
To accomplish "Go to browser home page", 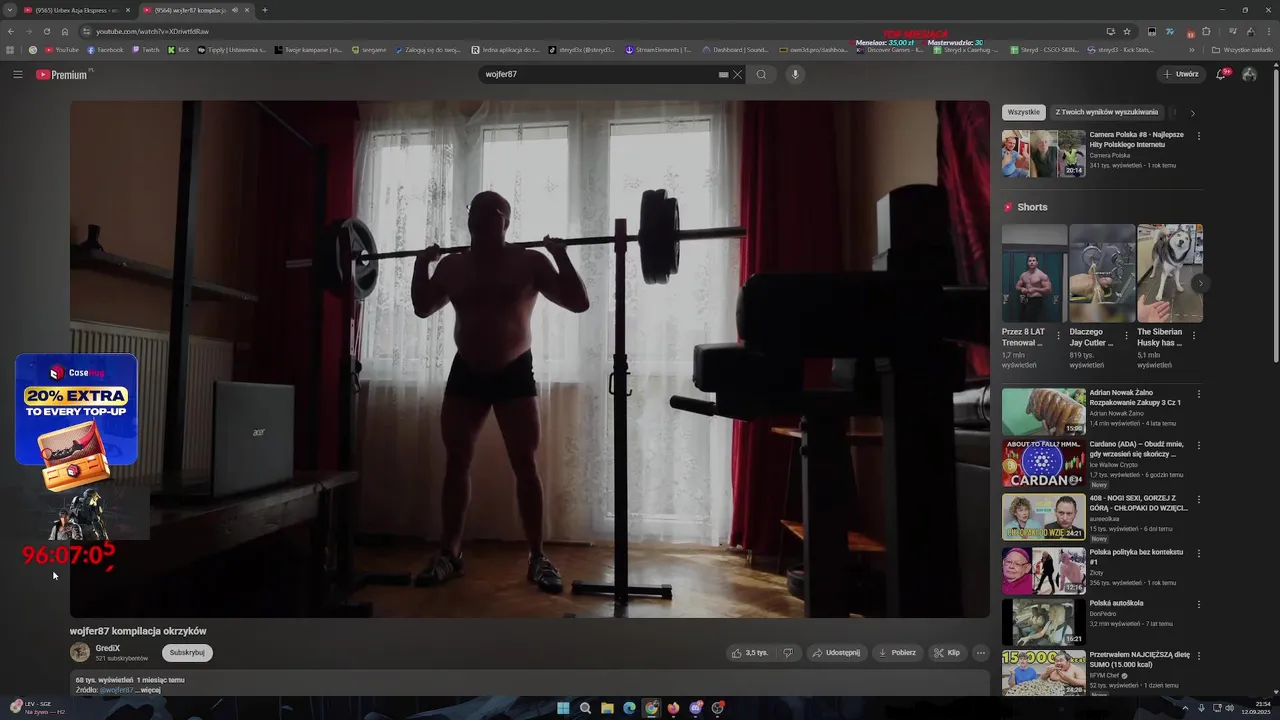I will [65, 31].
